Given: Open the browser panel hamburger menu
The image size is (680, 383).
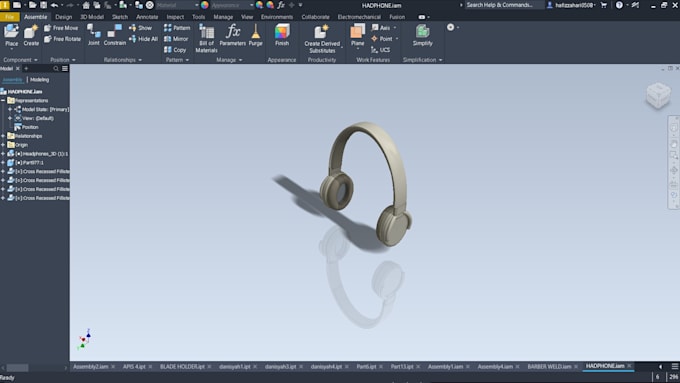Looking at the screenshot, I should click(x=65, y=69).
